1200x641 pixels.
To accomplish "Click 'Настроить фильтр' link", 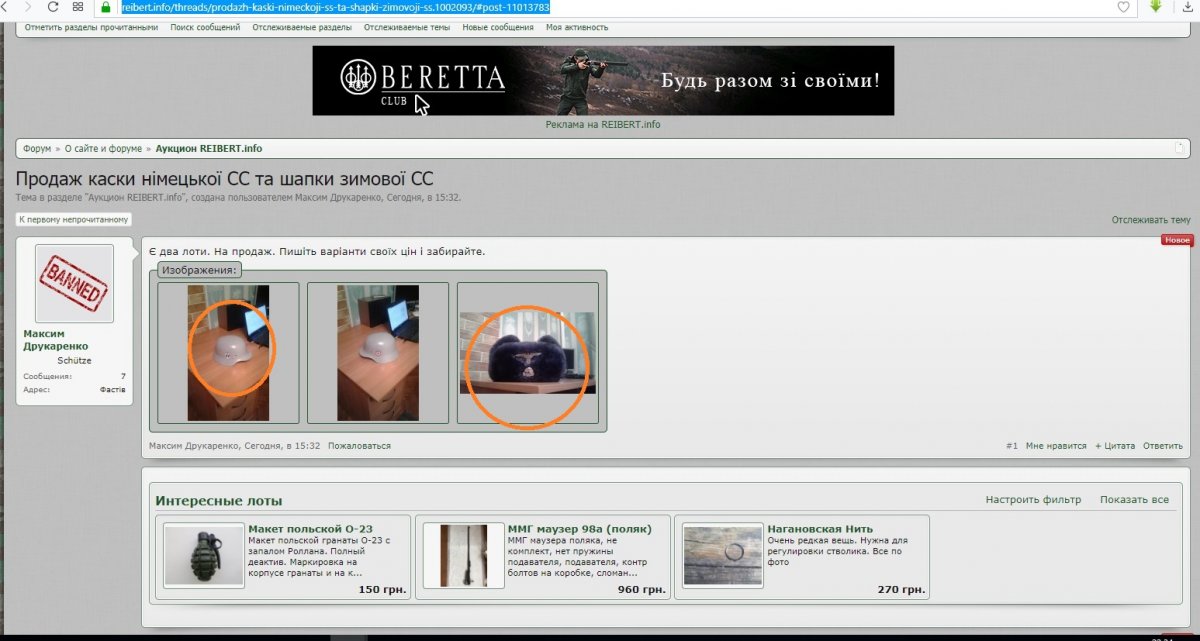I will (1033, 500).
